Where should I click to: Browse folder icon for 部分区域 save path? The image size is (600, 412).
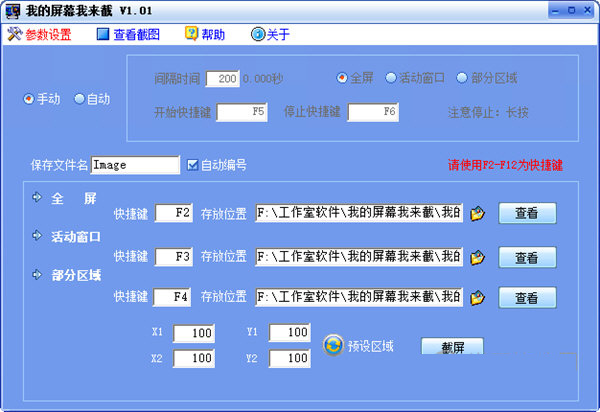pyautogui.click(x=478, y=297)
